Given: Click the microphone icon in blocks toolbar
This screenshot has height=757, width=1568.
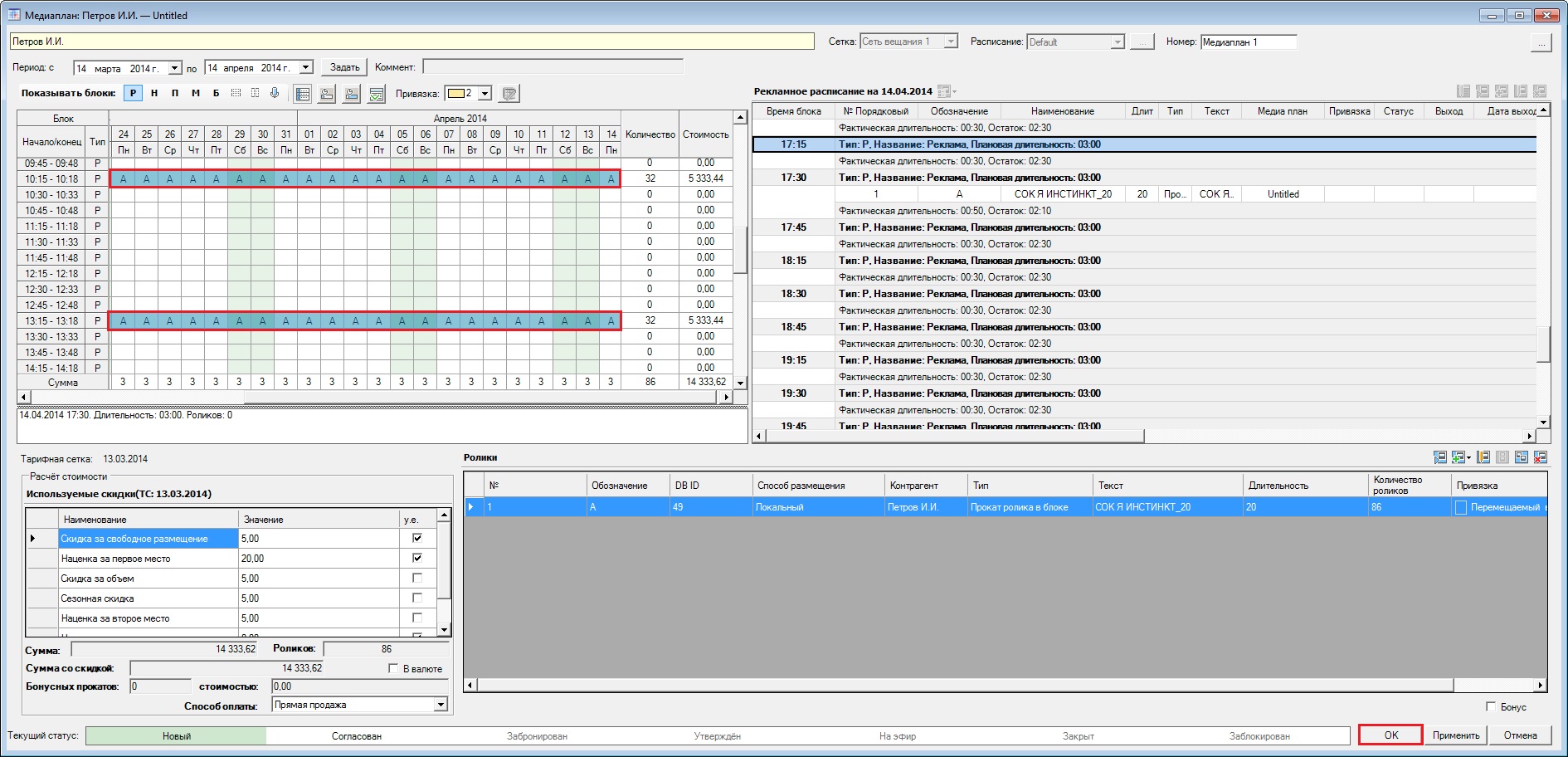Looking at the screenshot, I should click(275, 93).
